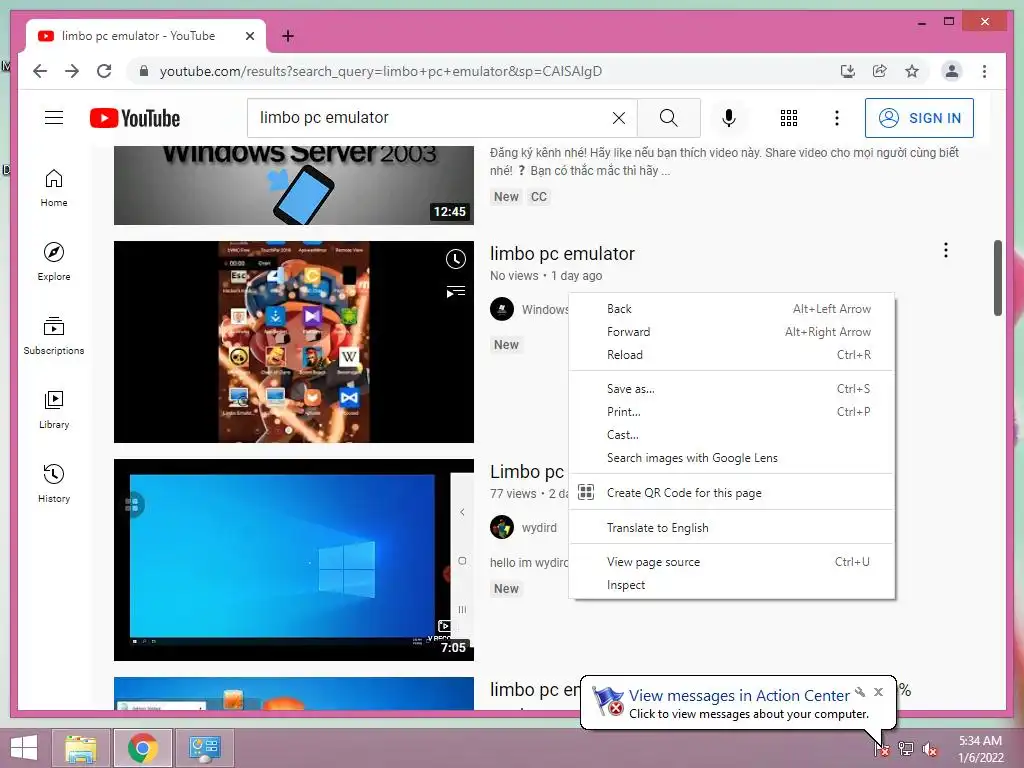Click the Chrome forward arrow button

click(x=72, y=71)
